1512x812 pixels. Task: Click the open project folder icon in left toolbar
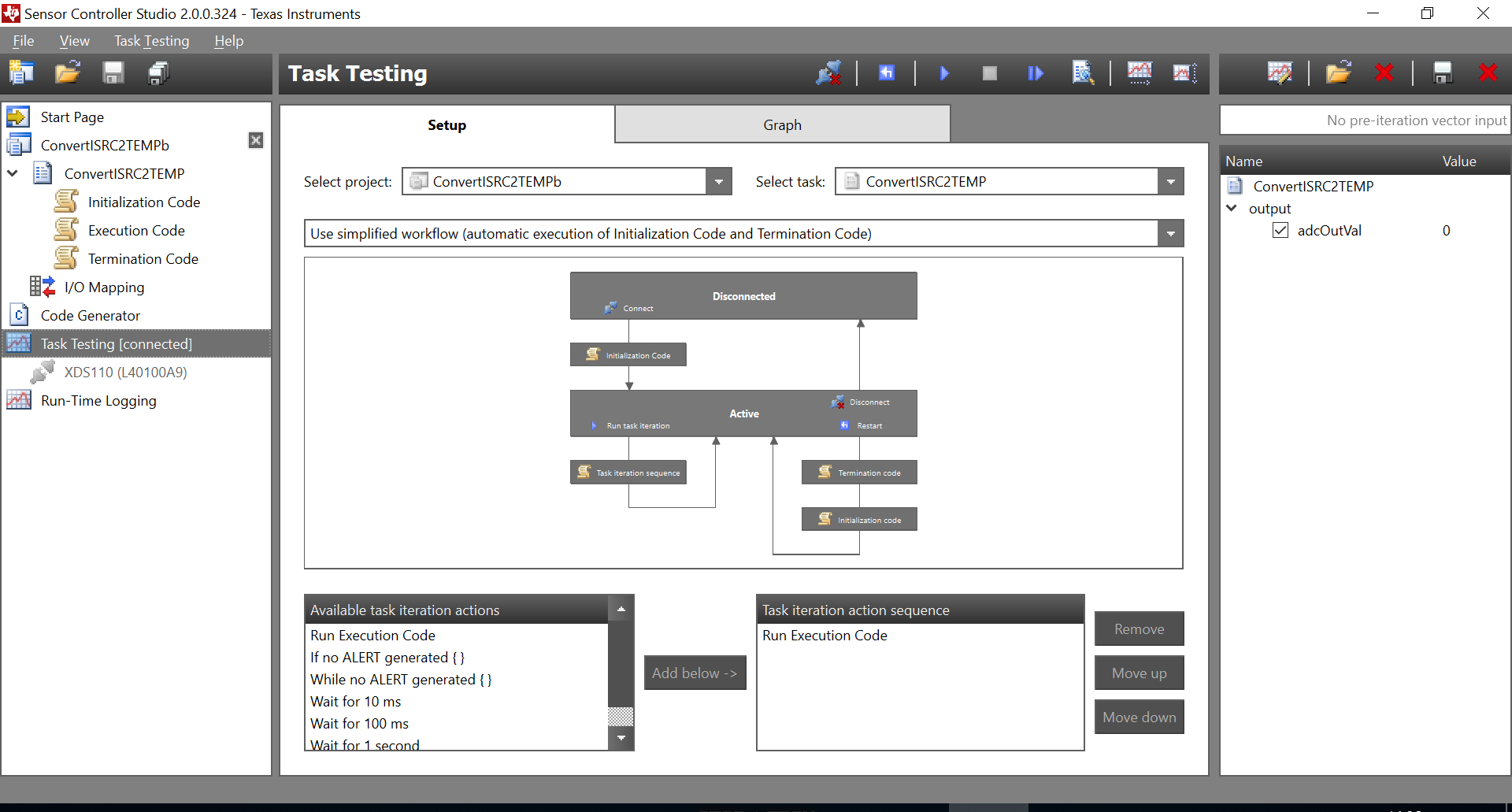click(68, 73)
